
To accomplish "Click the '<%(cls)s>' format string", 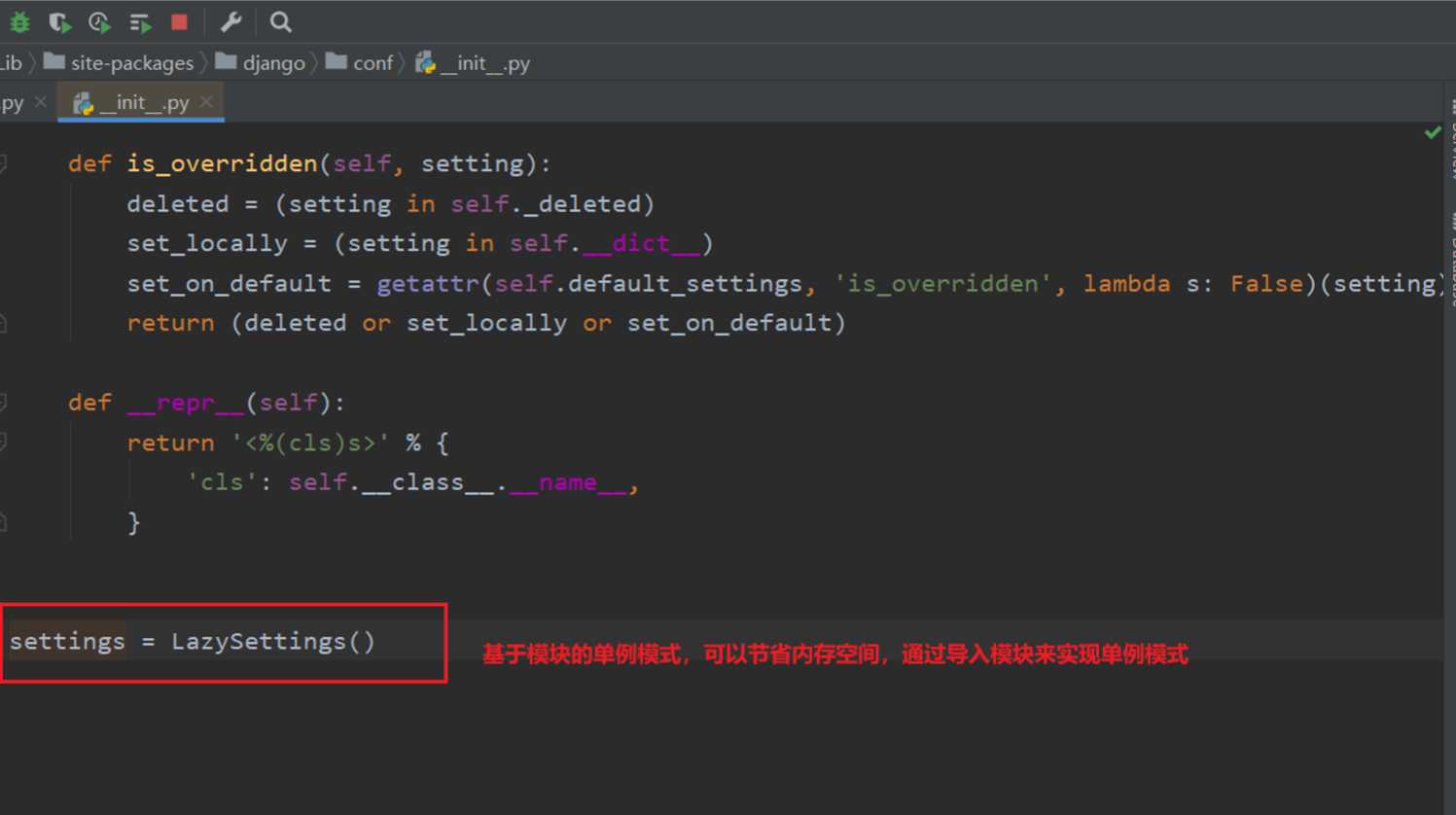I will pyautogui.click(x=310, y=443).
